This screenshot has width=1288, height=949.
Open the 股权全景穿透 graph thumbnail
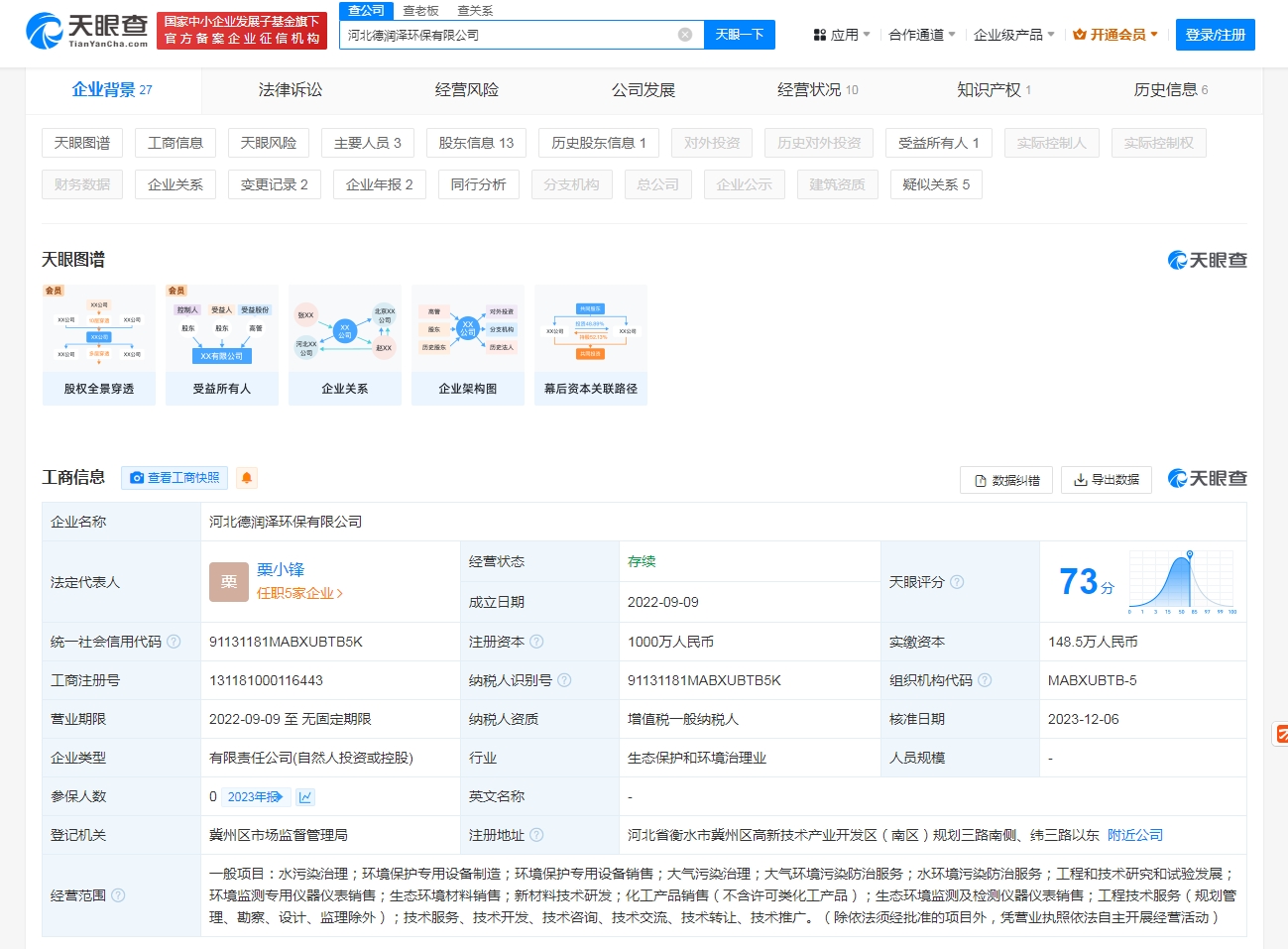click(x=99, y=345)
